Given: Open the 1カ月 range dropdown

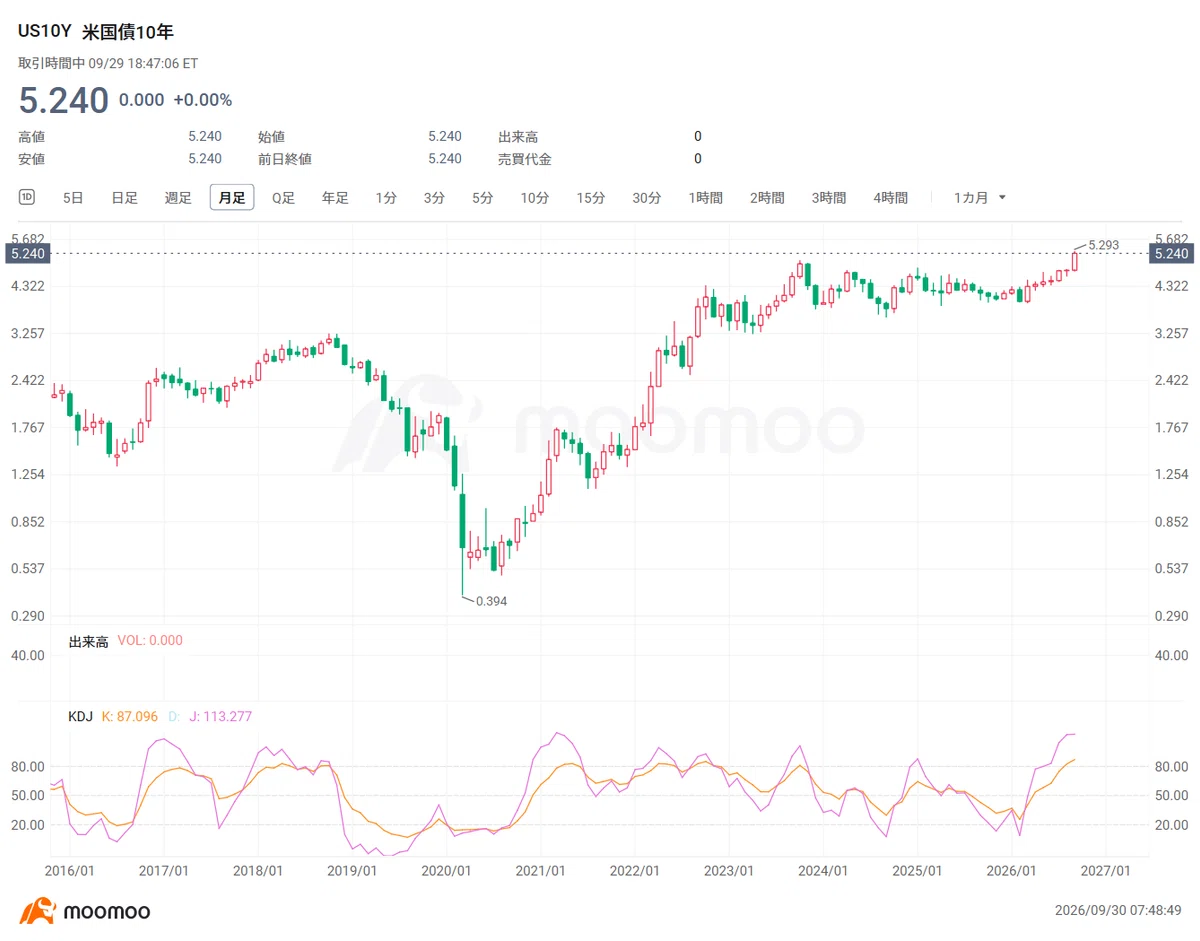Looking at the screenshot, I should tap(980, 198).
